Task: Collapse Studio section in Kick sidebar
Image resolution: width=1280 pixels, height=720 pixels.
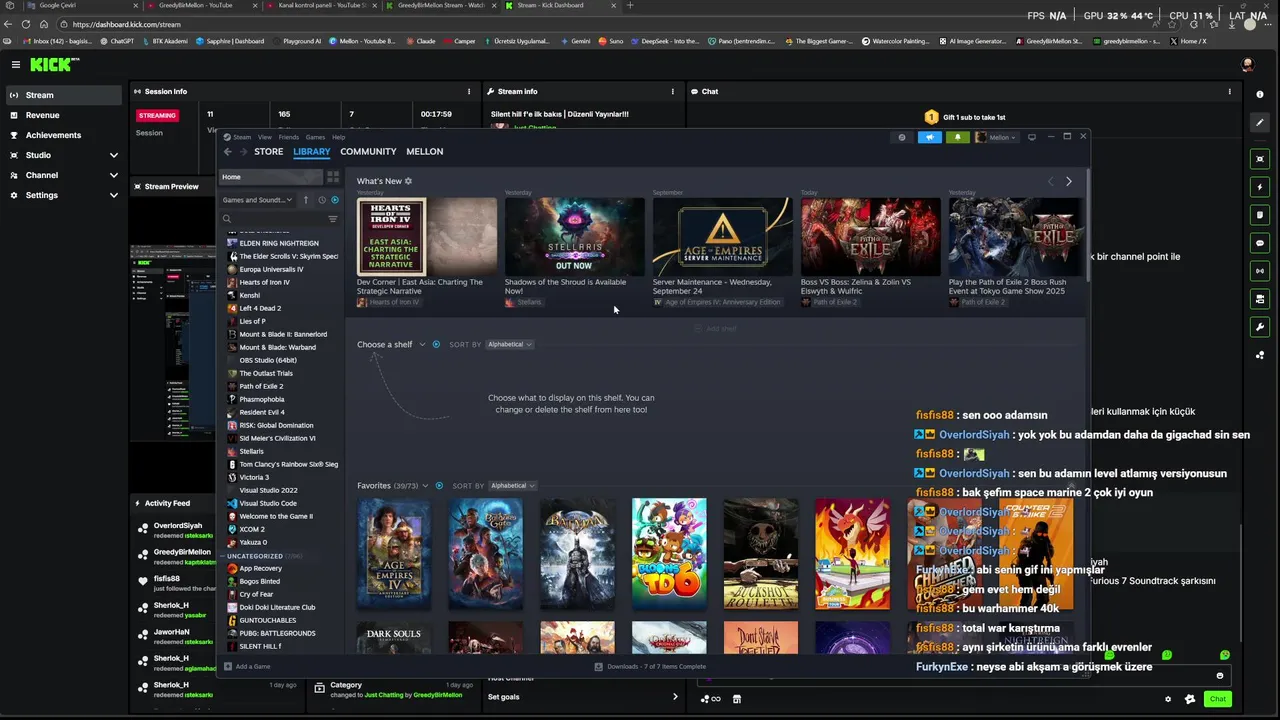Action: [113, 155]
